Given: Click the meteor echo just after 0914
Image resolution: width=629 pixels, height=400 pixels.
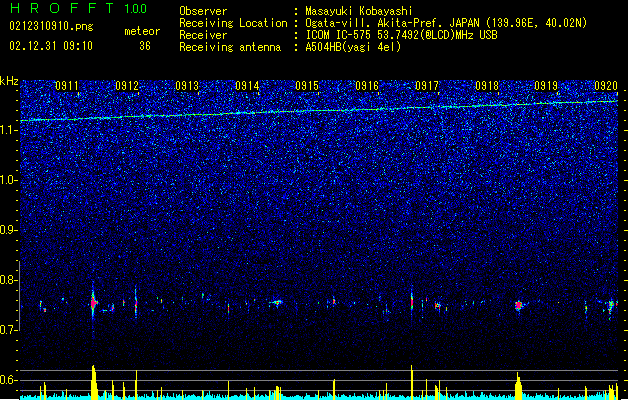Looking at the screenshot, I should [x=276, y=303].
